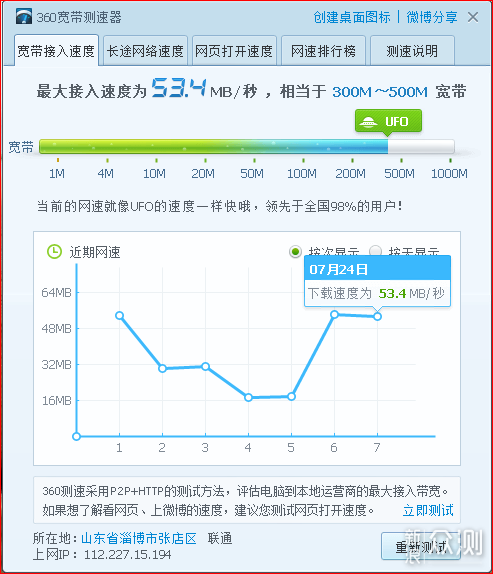Click the 16MB axis label
The width and height of the screenshot is (493, 574).
point(57,401)
